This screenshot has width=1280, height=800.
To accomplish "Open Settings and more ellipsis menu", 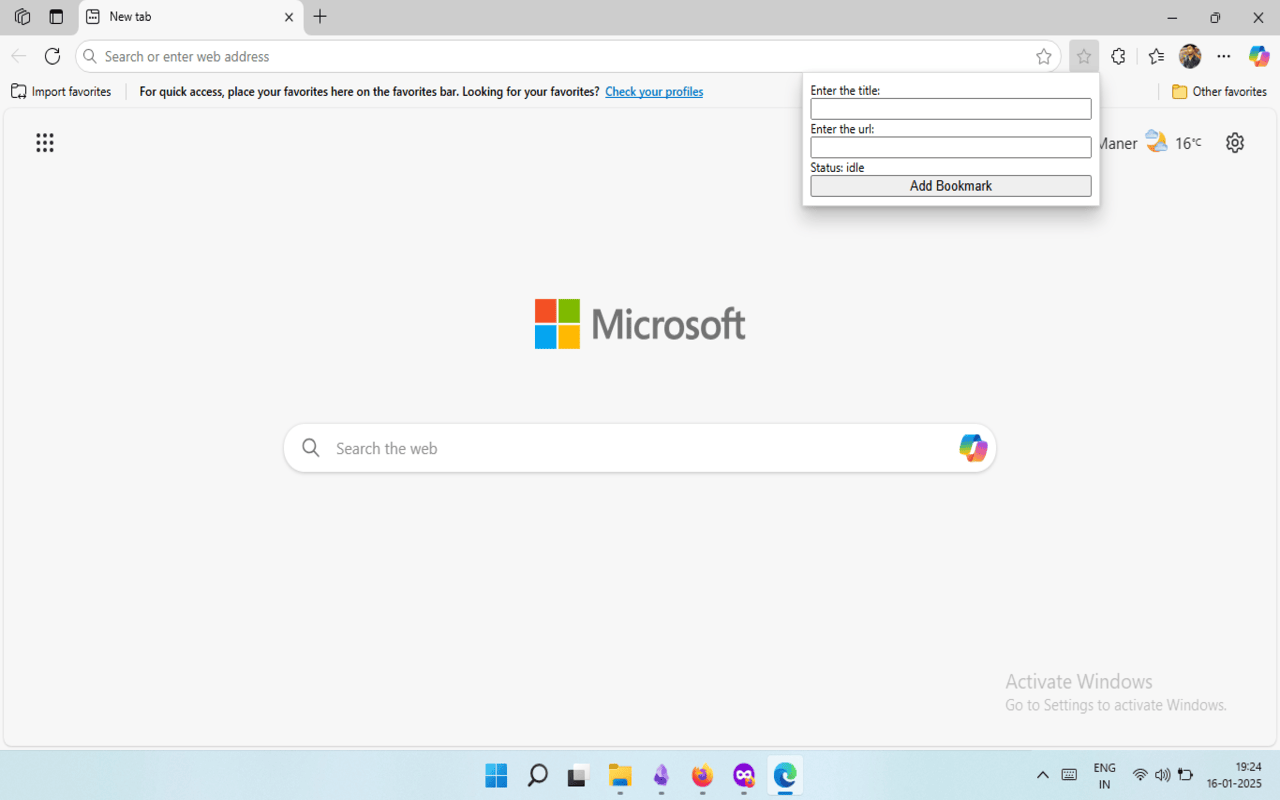I will coord(1224,57).
